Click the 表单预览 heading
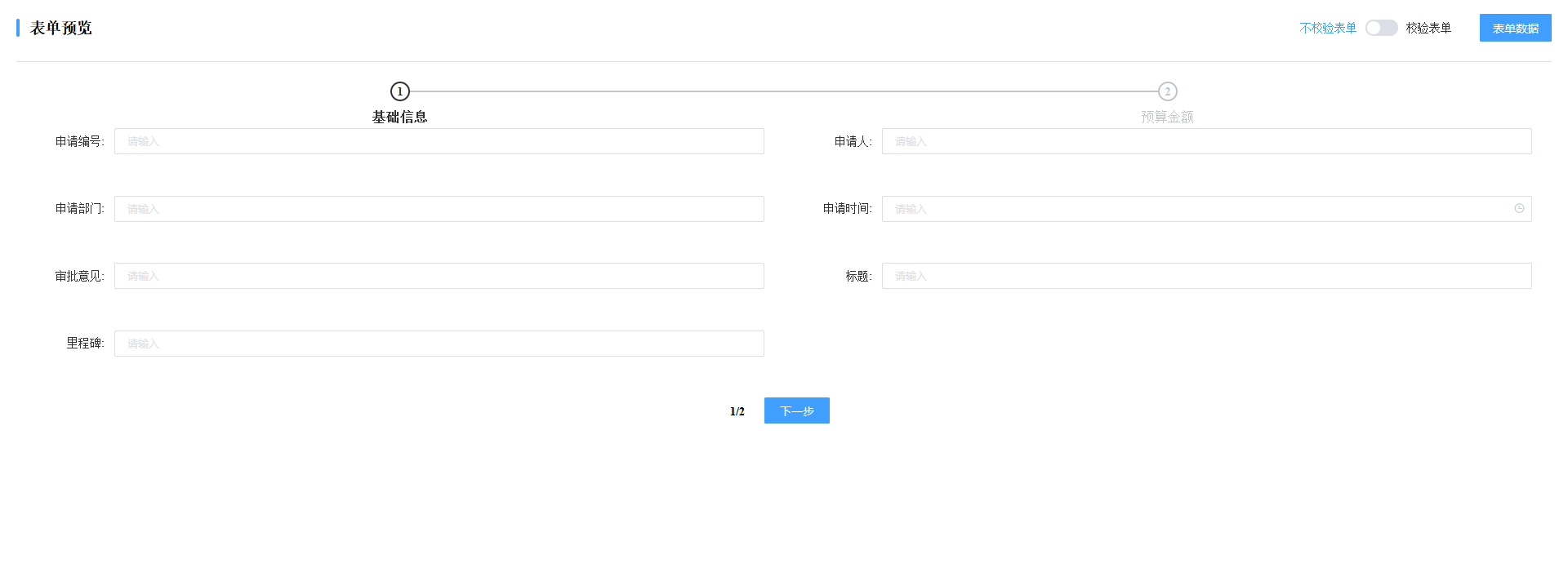This screenshot has height=568, width=1568. tap(60, 28)
